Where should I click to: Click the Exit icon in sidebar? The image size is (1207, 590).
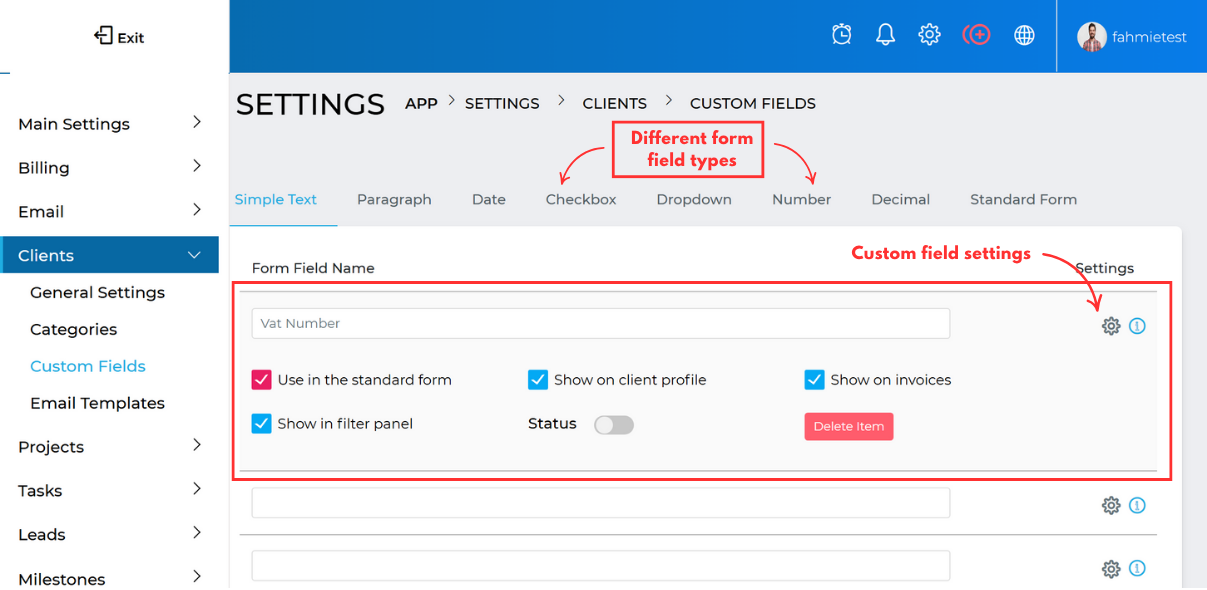click(103, 36)
